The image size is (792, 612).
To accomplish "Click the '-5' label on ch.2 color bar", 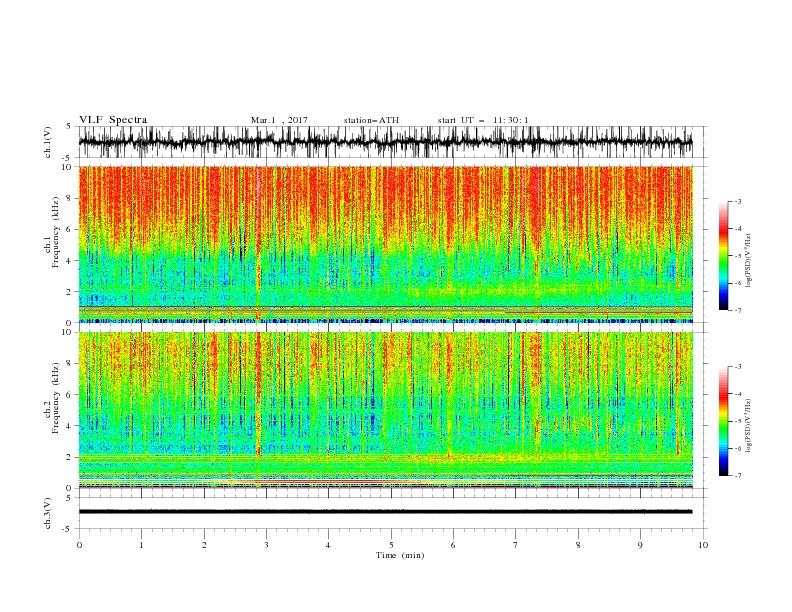I will pos(737,421).
